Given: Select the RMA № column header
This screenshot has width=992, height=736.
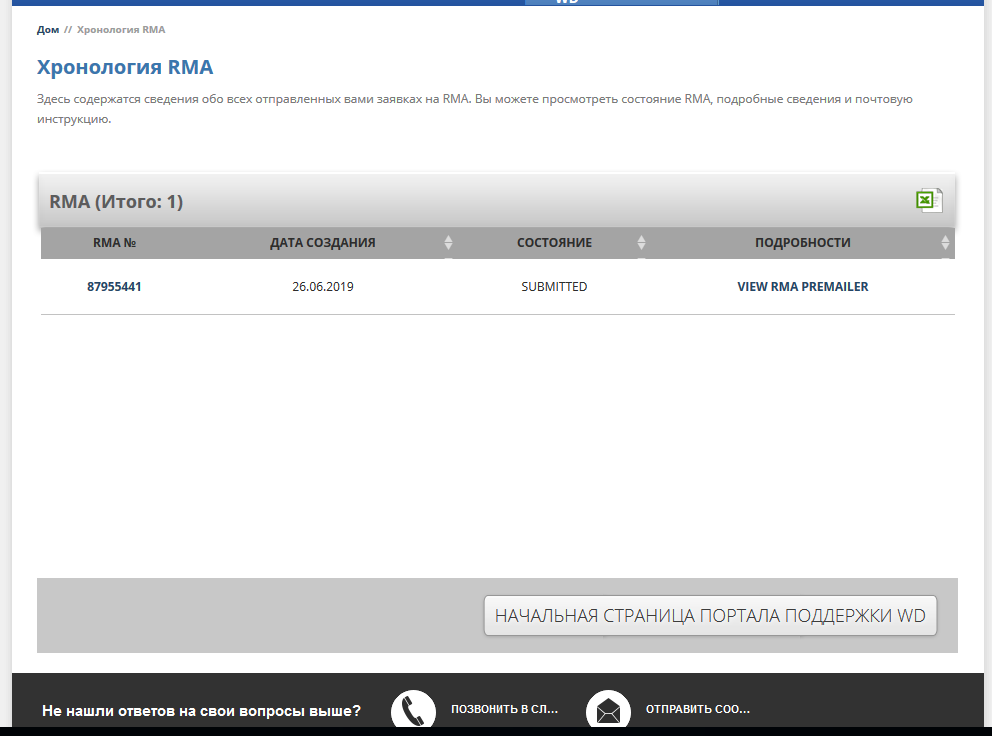Looking at the screenshot, I should 115,242.
